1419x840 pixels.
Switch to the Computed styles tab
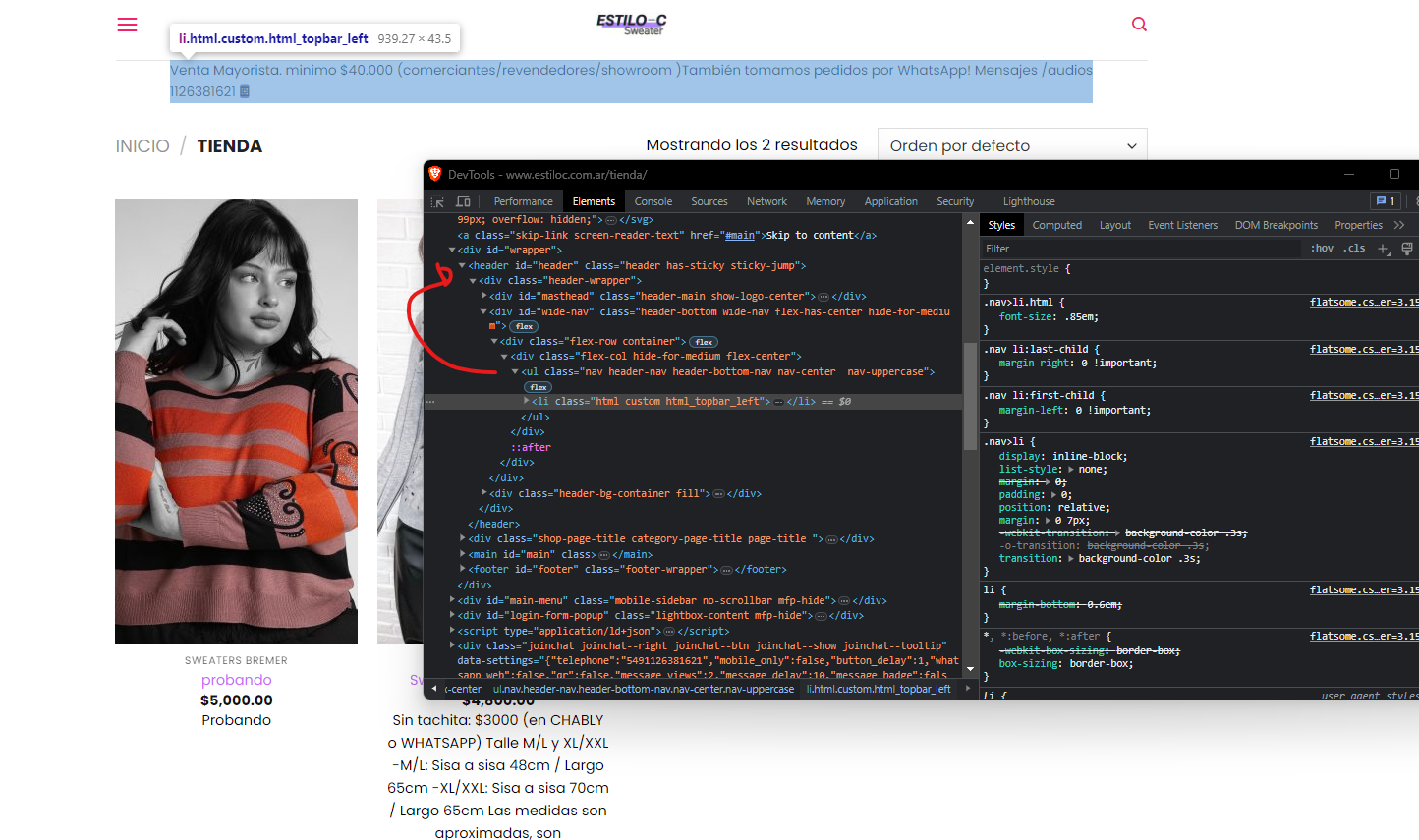(x=1057, y=225)
